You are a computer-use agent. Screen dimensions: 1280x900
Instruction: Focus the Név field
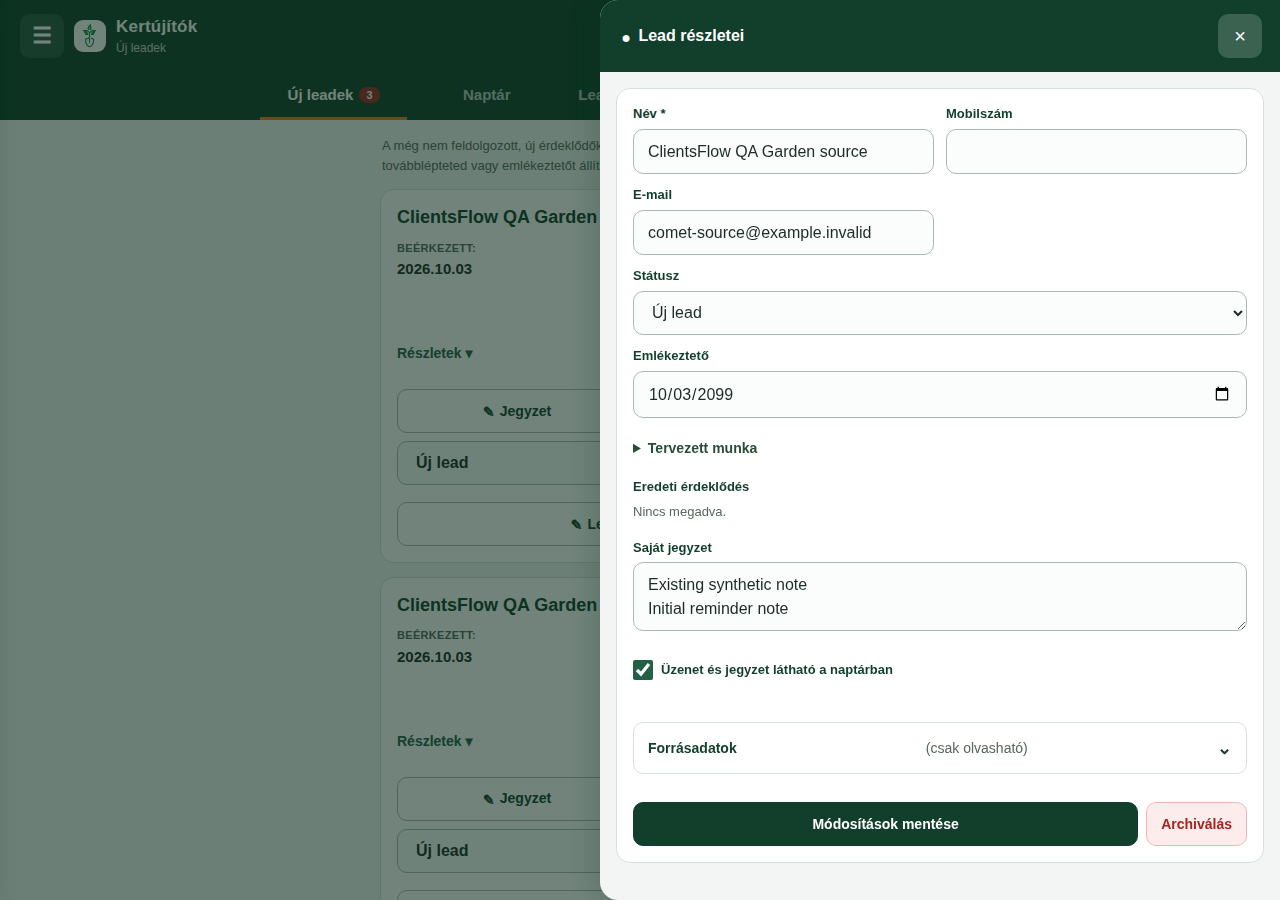783,152
